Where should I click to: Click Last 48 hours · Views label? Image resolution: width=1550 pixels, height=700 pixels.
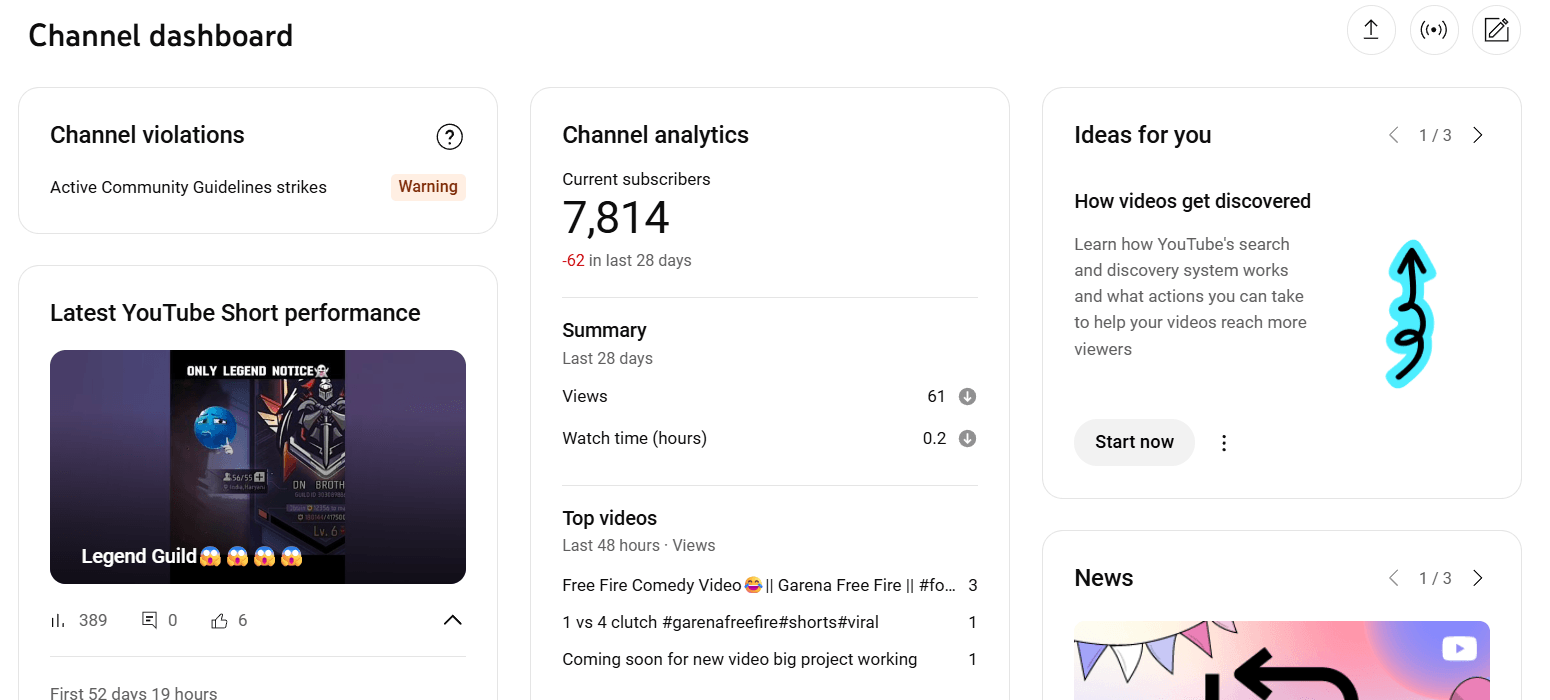click(x=638, y=546)
